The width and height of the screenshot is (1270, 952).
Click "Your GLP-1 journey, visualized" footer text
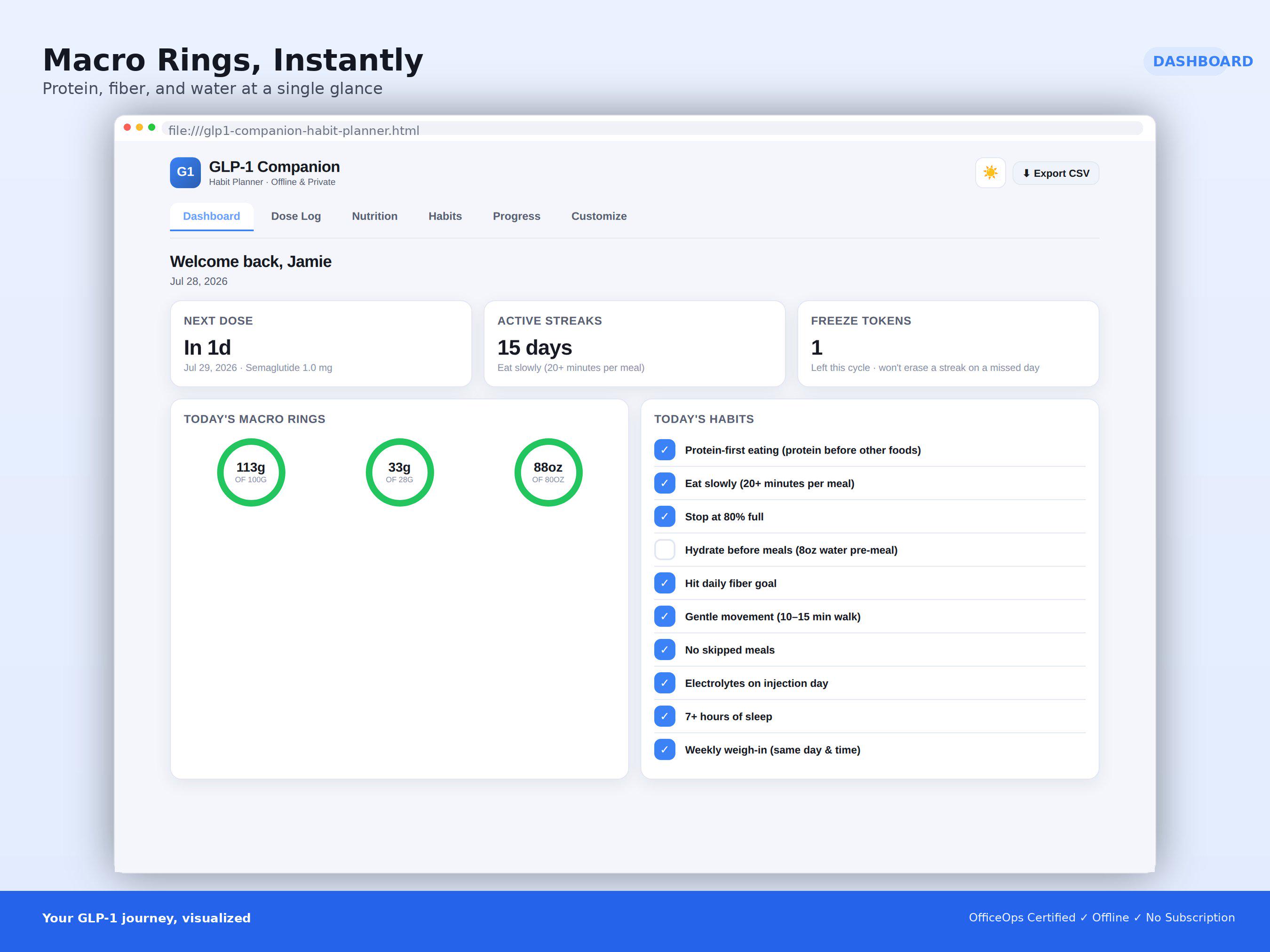pyautogui.click(x=146, y=918)
